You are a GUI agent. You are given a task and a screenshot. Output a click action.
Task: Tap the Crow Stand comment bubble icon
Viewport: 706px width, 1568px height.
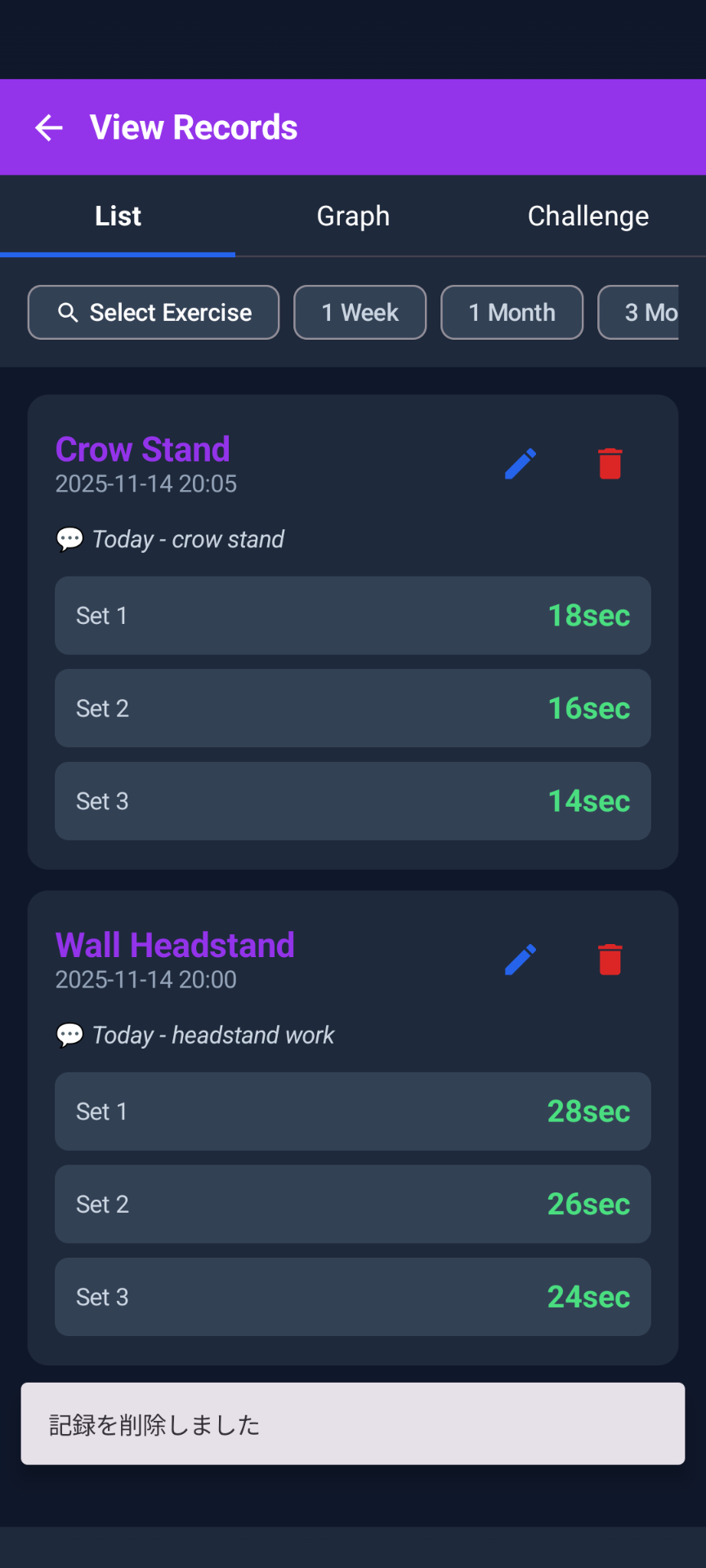point(69,539)
